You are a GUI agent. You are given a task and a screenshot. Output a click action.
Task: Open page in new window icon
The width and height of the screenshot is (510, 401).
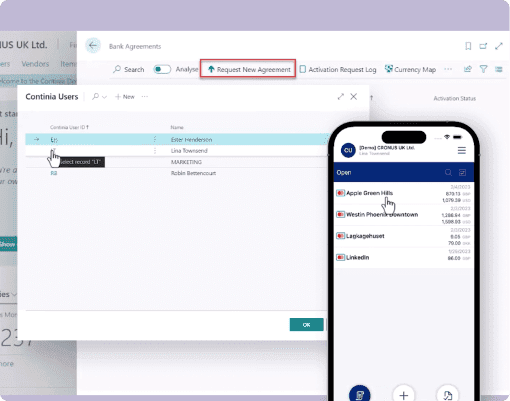pyautogui.click(x=483, y=46)
